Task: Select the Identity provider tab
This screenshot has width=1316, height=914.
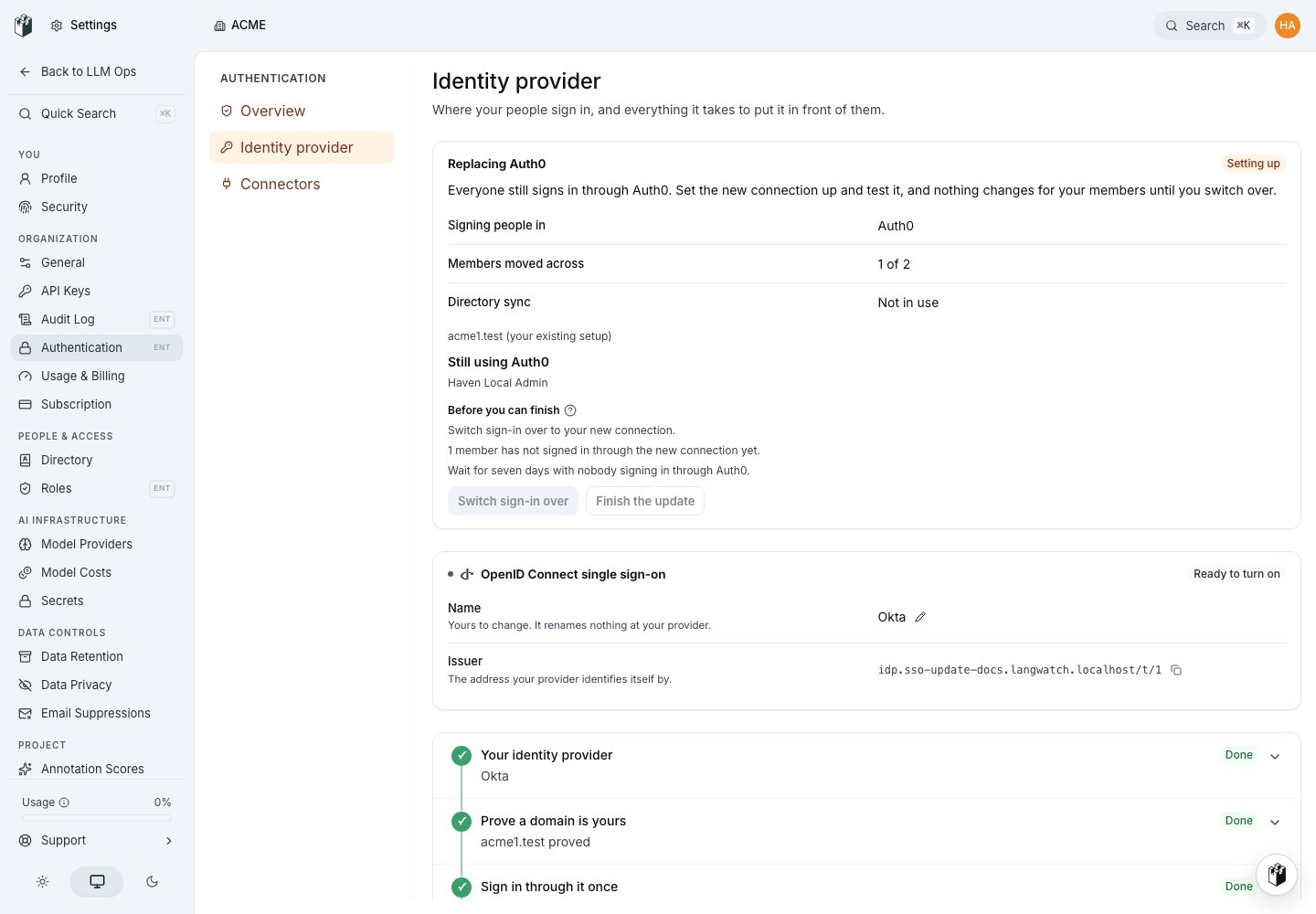Action: pyautogui.click(x=302, y=147)
